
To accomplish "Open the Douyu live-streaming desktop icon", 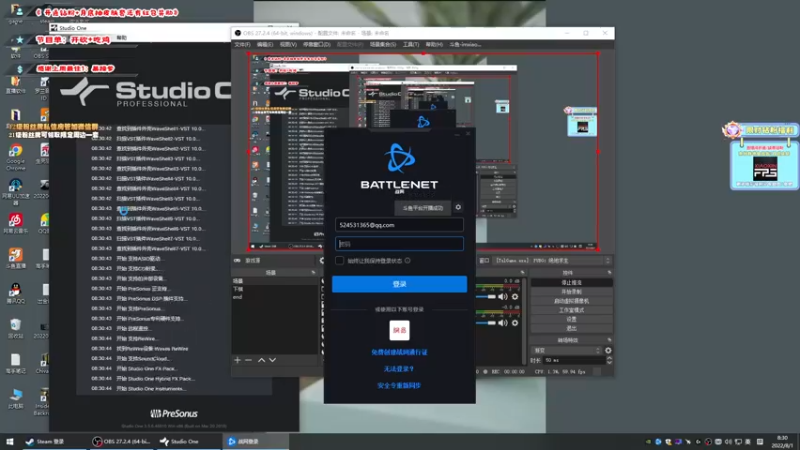I will click(x=15, y=258).
